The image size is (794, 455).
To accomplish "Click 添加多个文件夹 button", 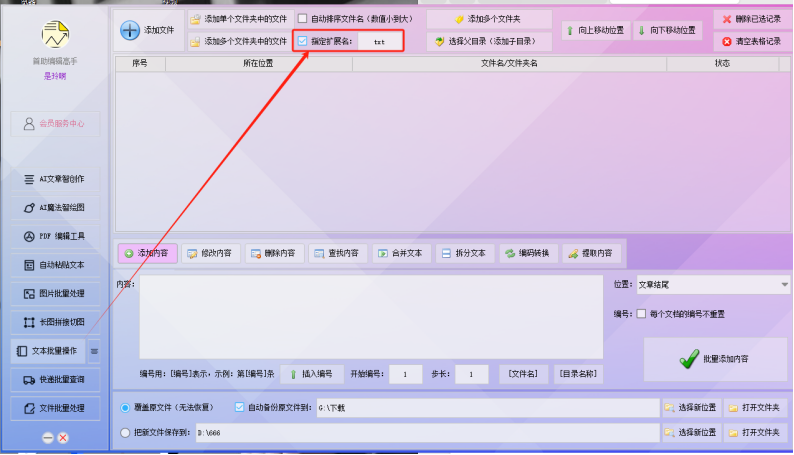I will pyautogui.click(x=489, y=19).
